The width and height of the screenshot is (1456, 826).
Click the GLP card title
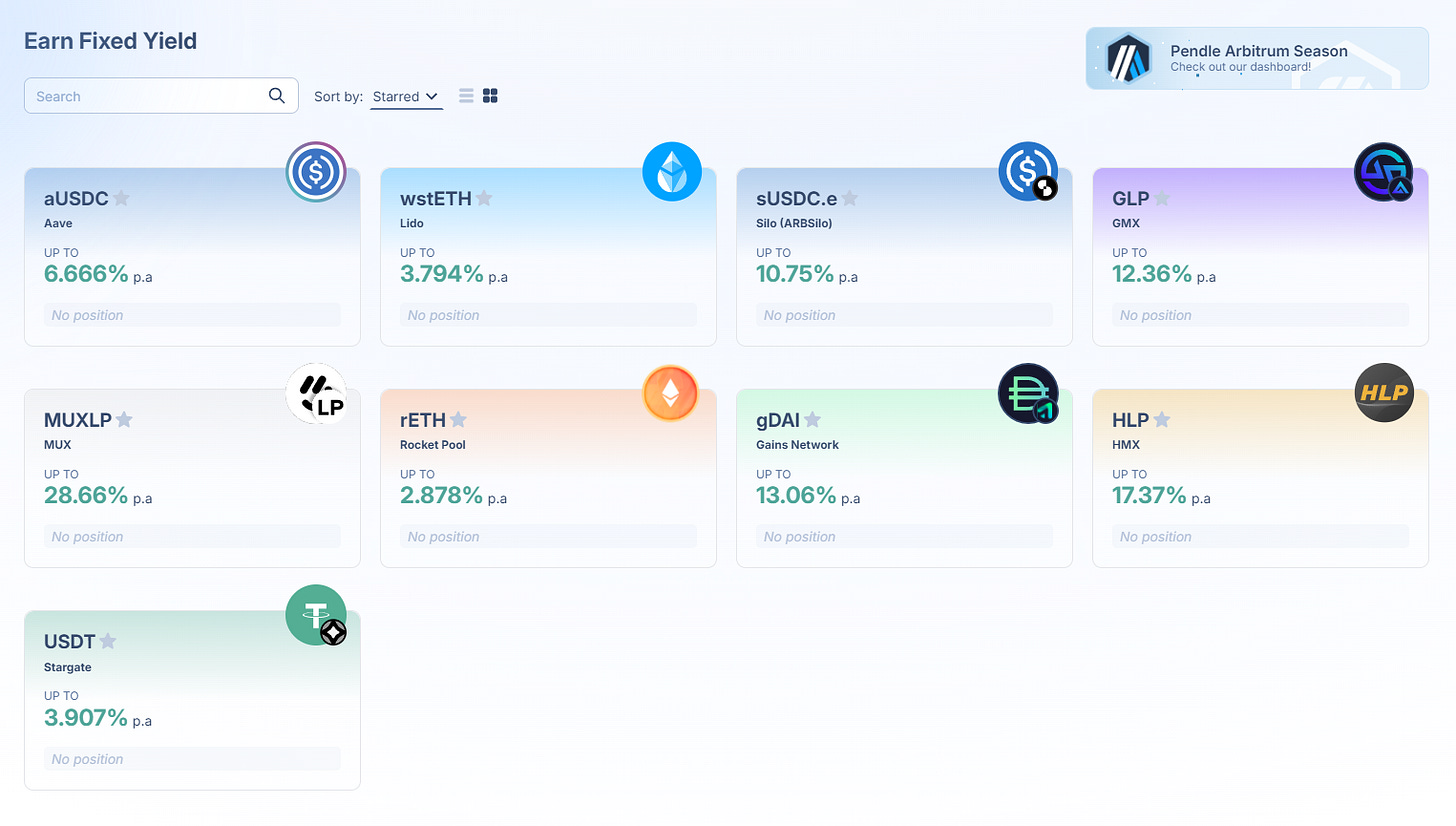coord(1131,198)
